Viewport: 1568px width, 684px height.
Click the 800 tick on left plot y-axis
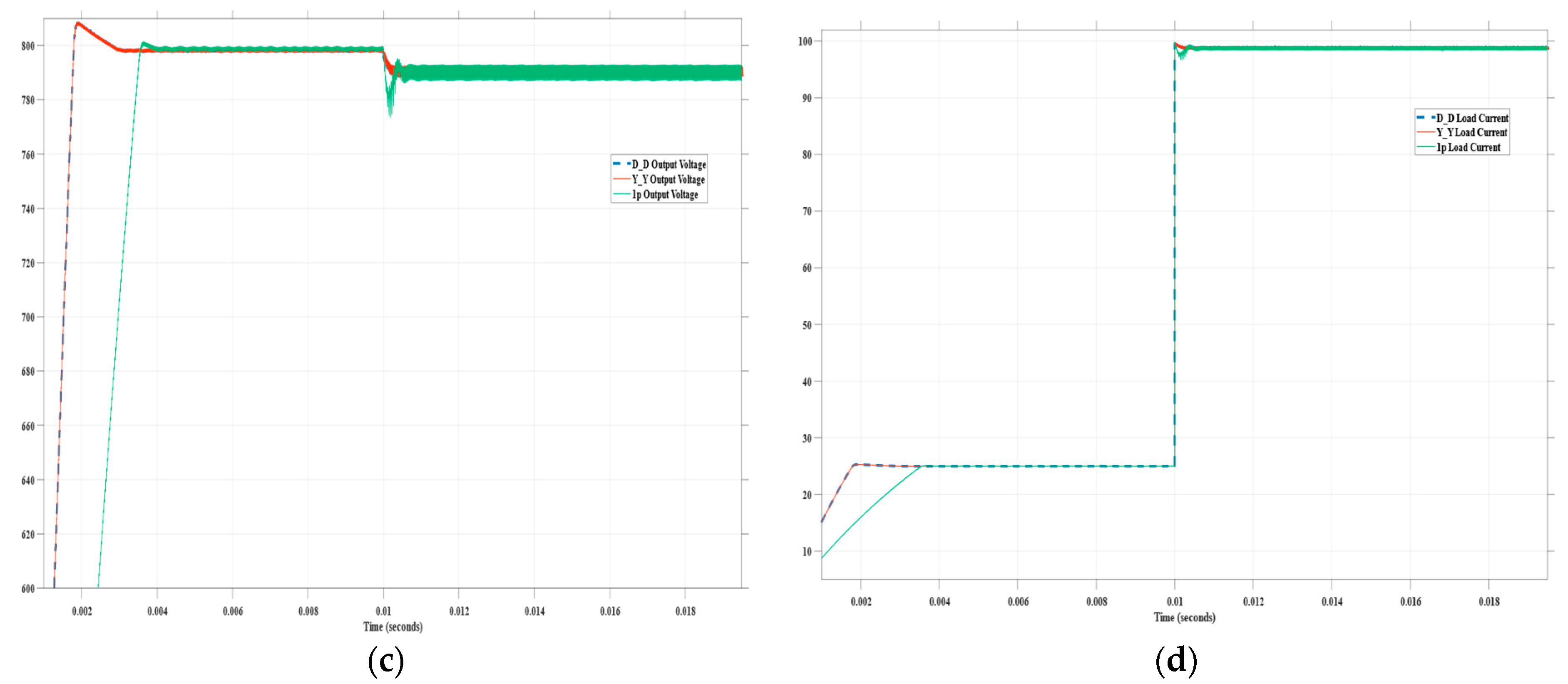coord(28,46)
